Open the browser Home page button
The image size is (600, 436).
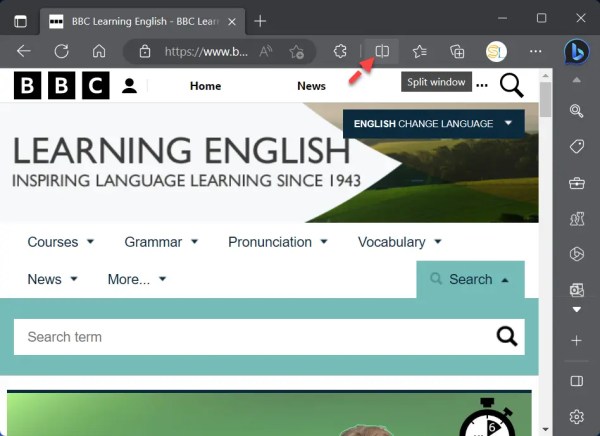(x=99, y=51)
